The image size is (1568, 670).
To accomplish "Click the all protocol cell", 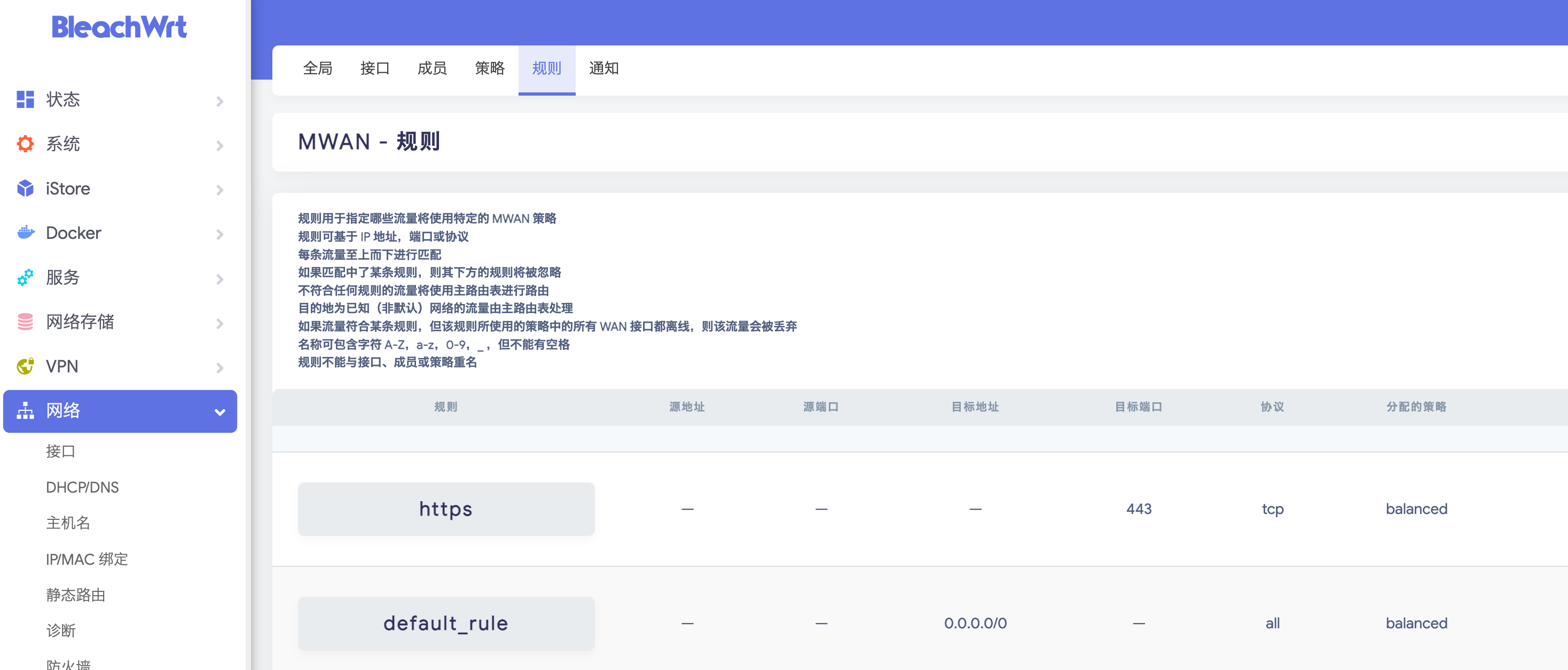I will (x=1273, y=624).
